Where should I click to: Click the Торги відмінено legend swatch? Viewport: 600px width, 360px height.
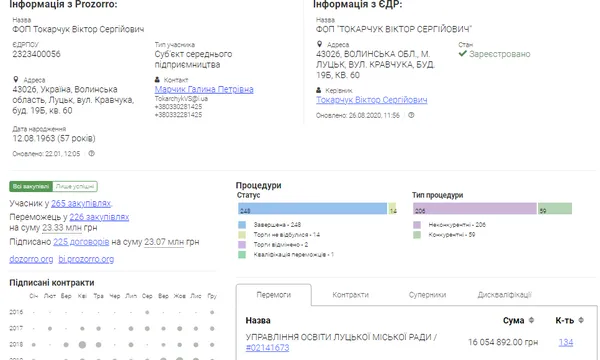pos(242,244)
